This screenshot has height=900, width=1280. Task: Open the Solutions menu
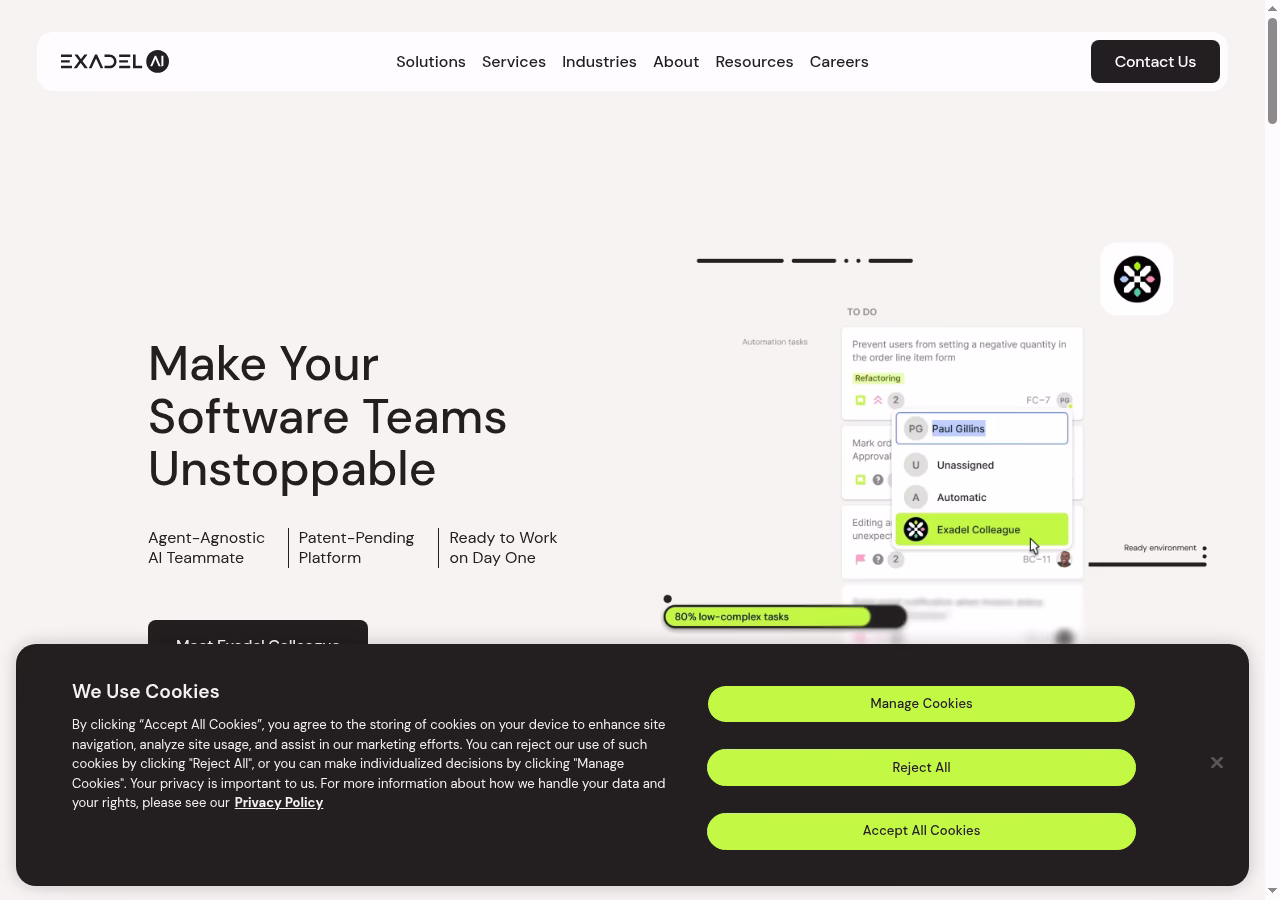pos(431,61)
